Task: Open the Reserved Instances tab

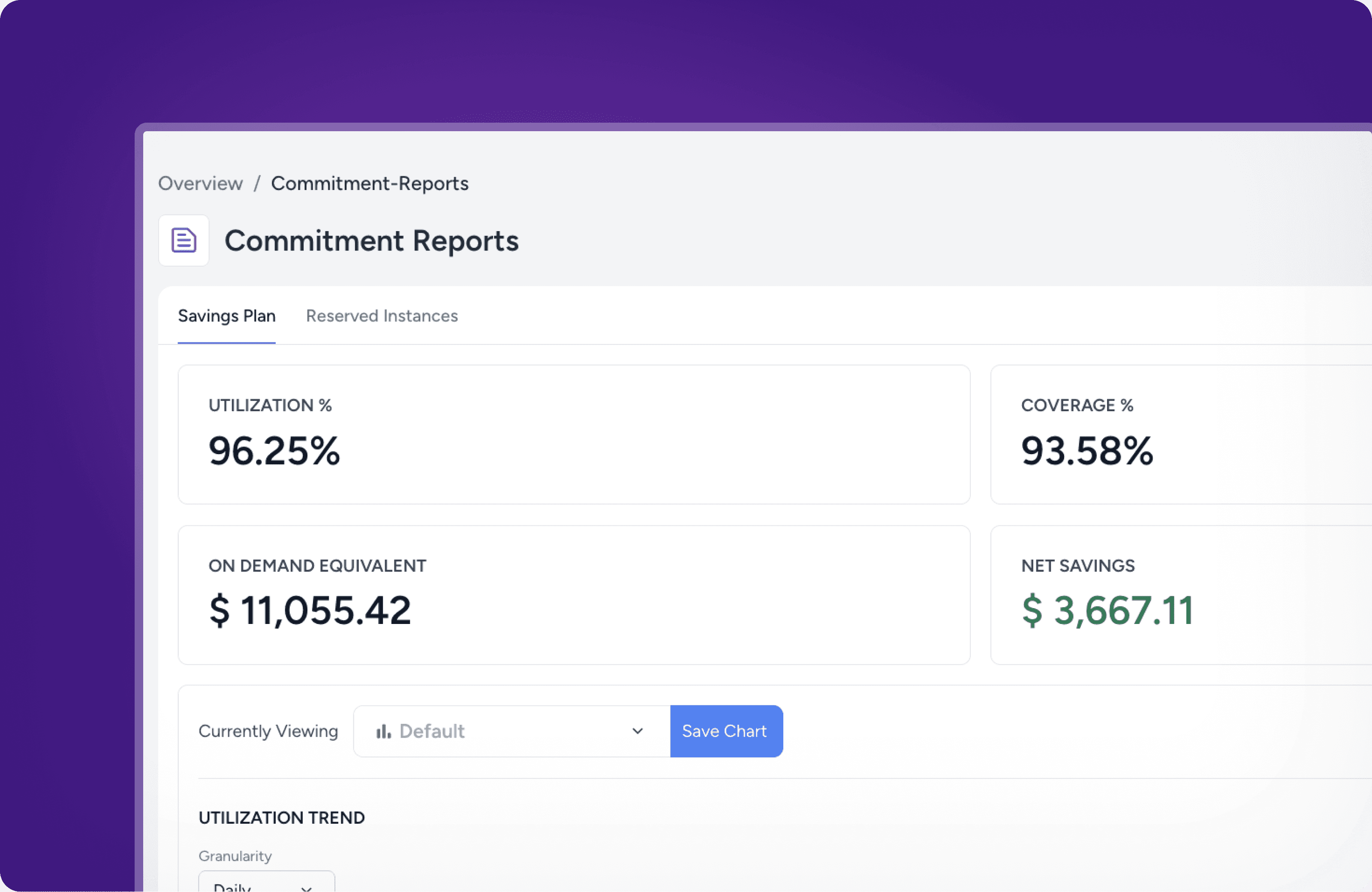Action: 382,316
